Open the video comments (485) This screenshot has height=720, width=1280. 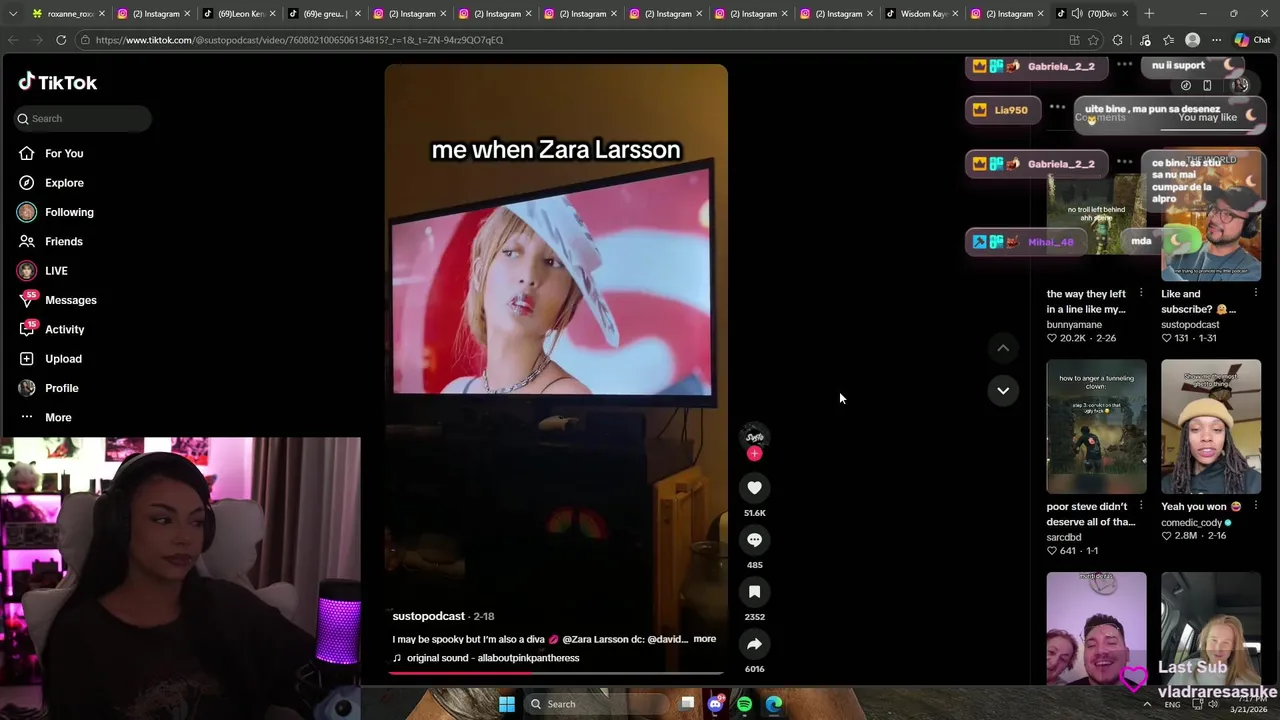point(754,540)
